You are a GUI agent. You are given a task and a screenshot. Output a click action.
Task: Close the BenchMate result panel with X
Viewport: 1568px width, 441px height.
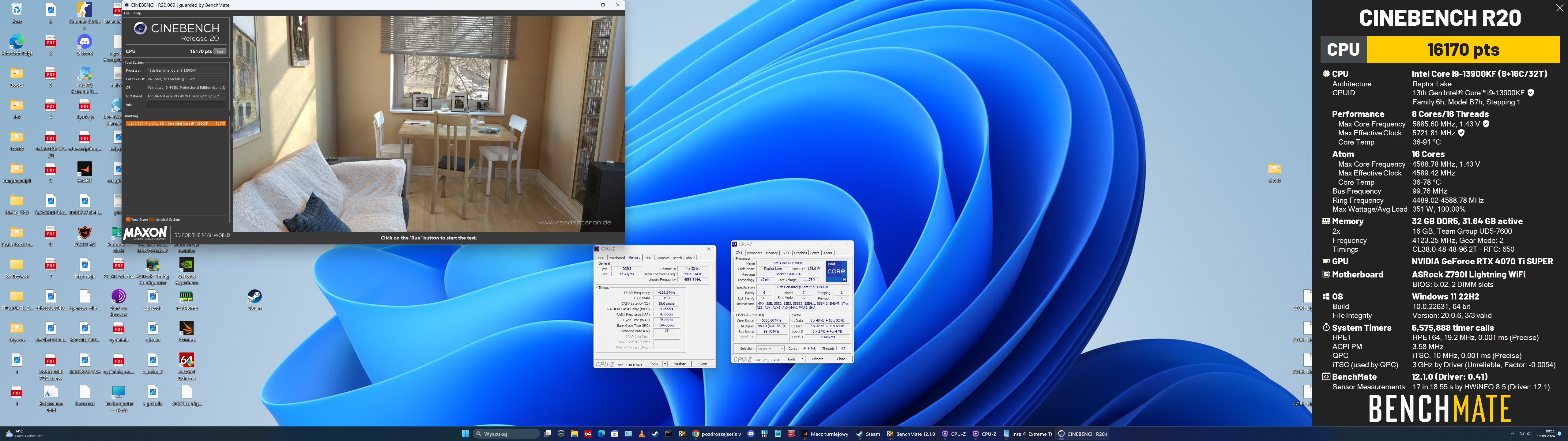click(1559, 8)
